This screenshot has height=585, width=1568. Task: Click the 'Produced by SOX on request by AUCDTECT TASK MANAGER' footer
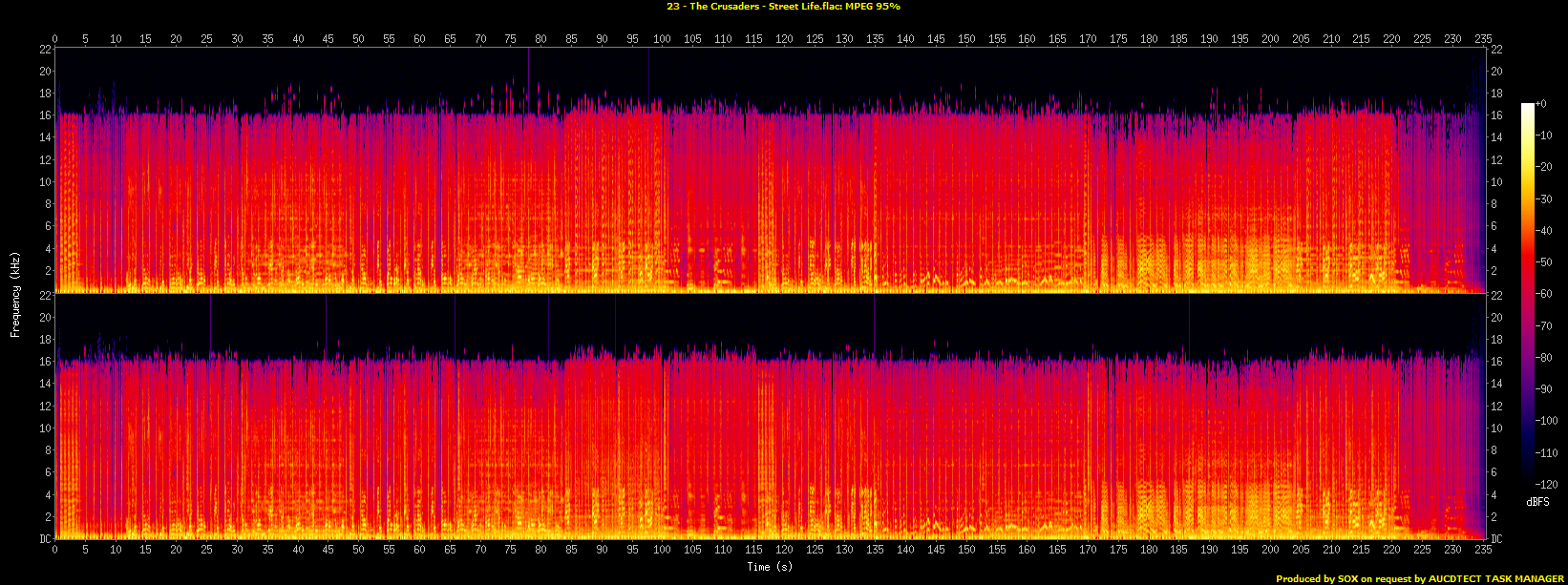(x=1420, y=578)
